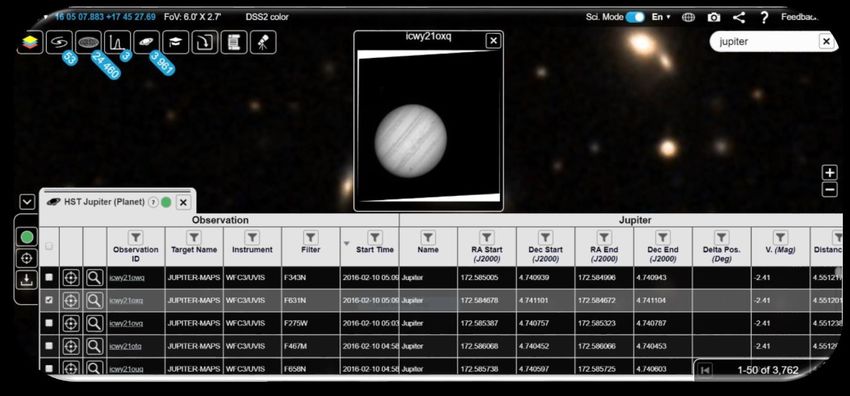Click the share icon in the top bar
The width and height of the screenshot is (850, 396).
[739, 17]
